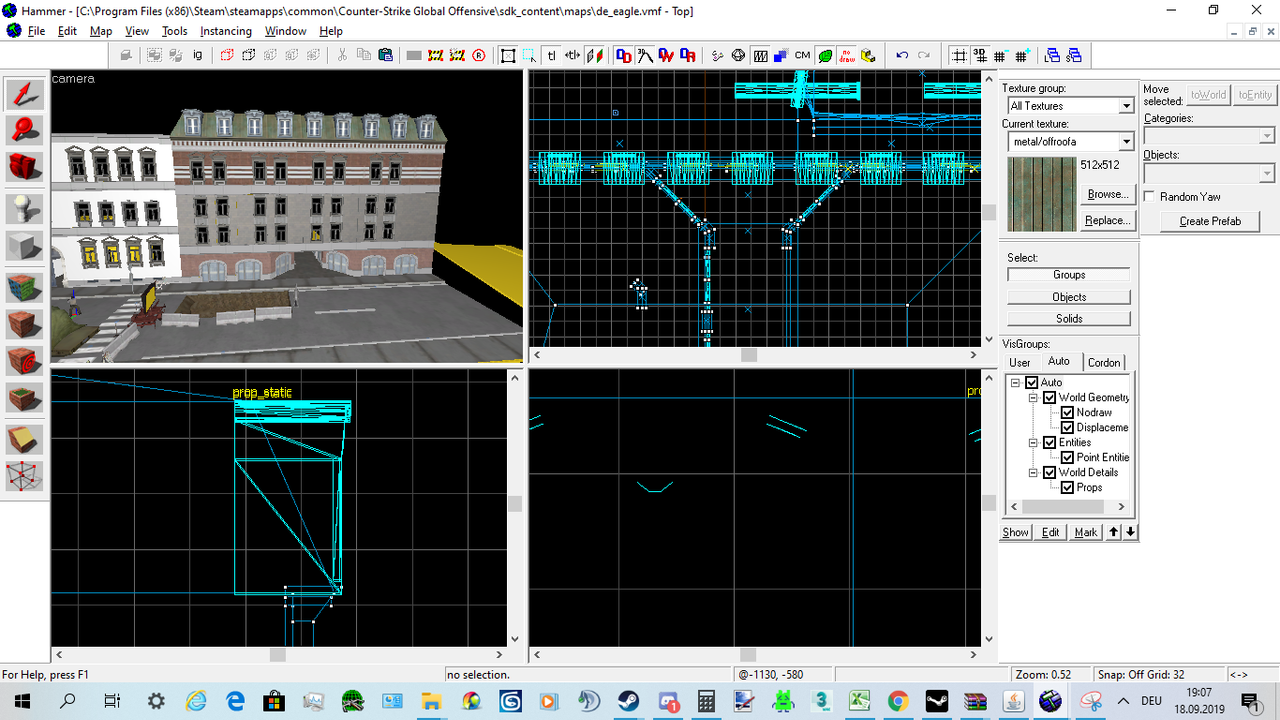The width and height of the screenshot is (1280, 720).
Task: Select the red arrow Selection tool
Action: pyautogui.click(x=25, y=94)
